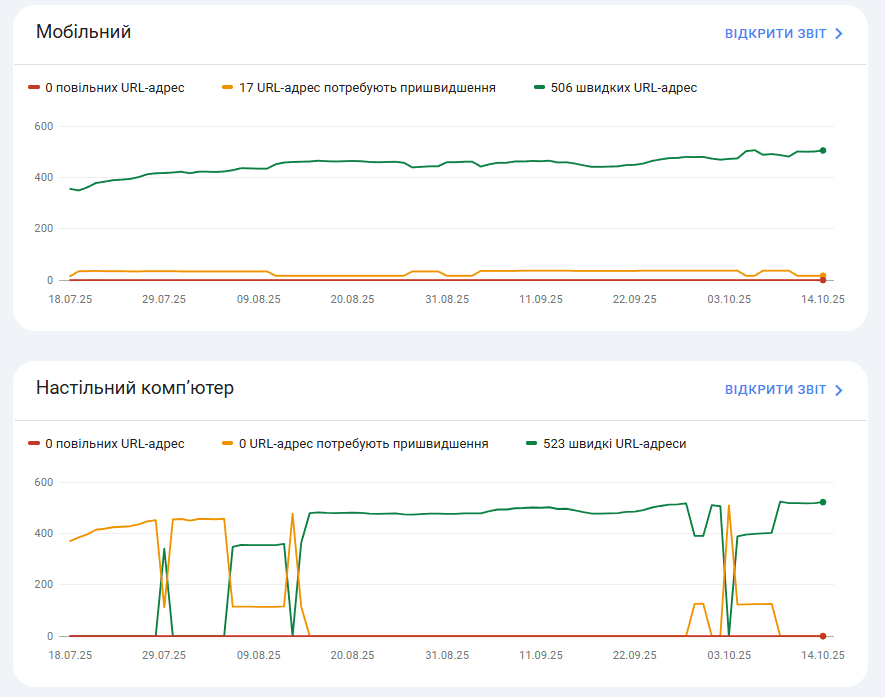Click green endpoint dot on the mobile chart
Viewport: 885px width, 697px height.
tap(823, 151)
